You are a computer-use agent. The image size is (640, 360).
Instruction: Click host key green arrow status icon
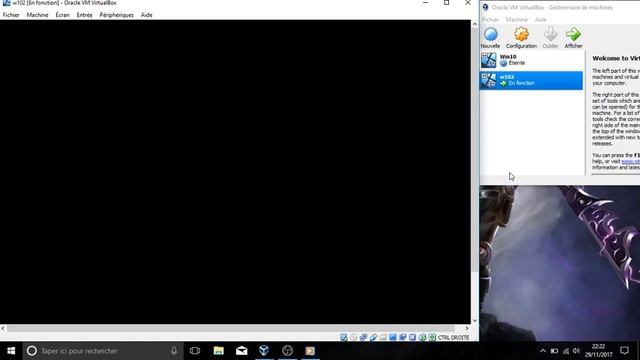pos(432,337)
